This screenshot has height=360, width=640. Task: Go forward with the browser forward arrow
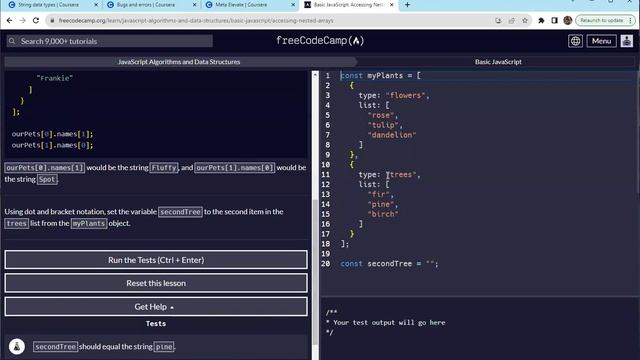(x=22, y=20)
